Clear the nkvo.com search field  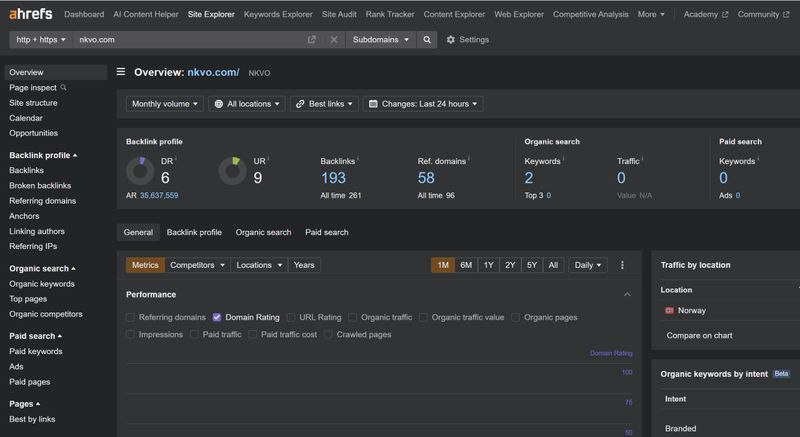click(x=334, y=39)
